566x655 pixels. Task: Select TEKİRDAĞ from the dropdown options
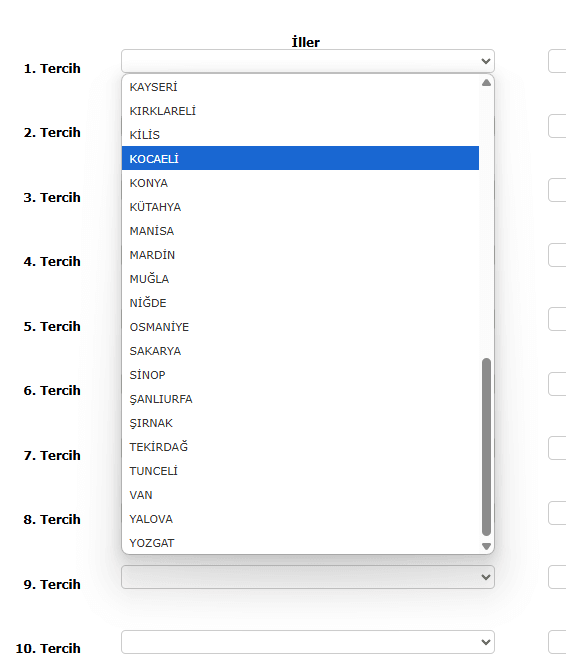300,447
